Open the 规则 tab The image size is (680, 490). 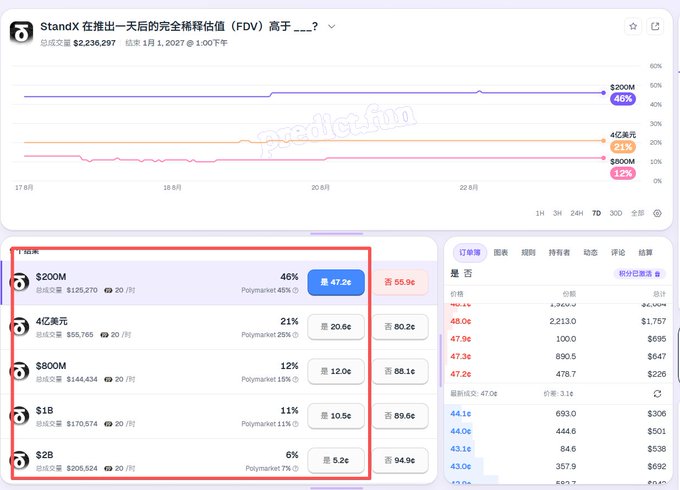tap(528, 252)
